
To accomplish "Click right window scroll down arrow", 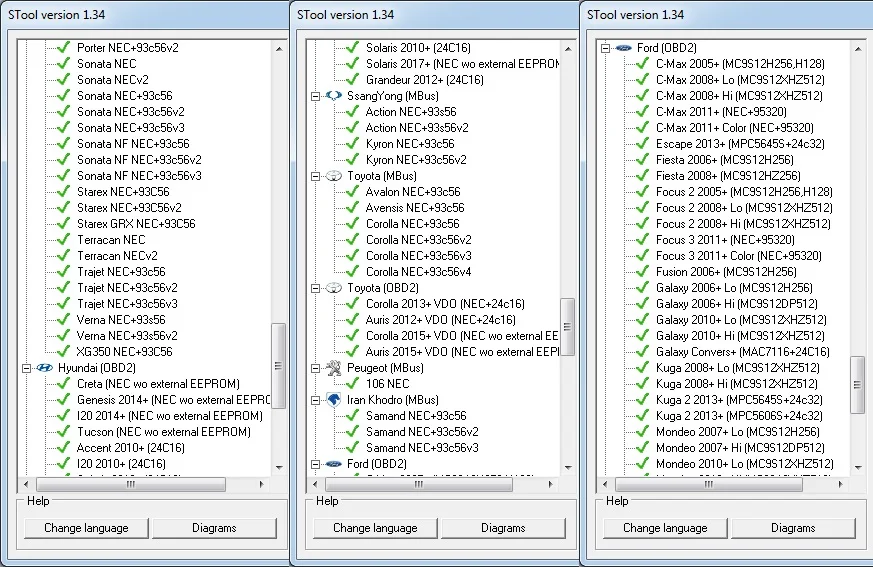I will point(857,468).
